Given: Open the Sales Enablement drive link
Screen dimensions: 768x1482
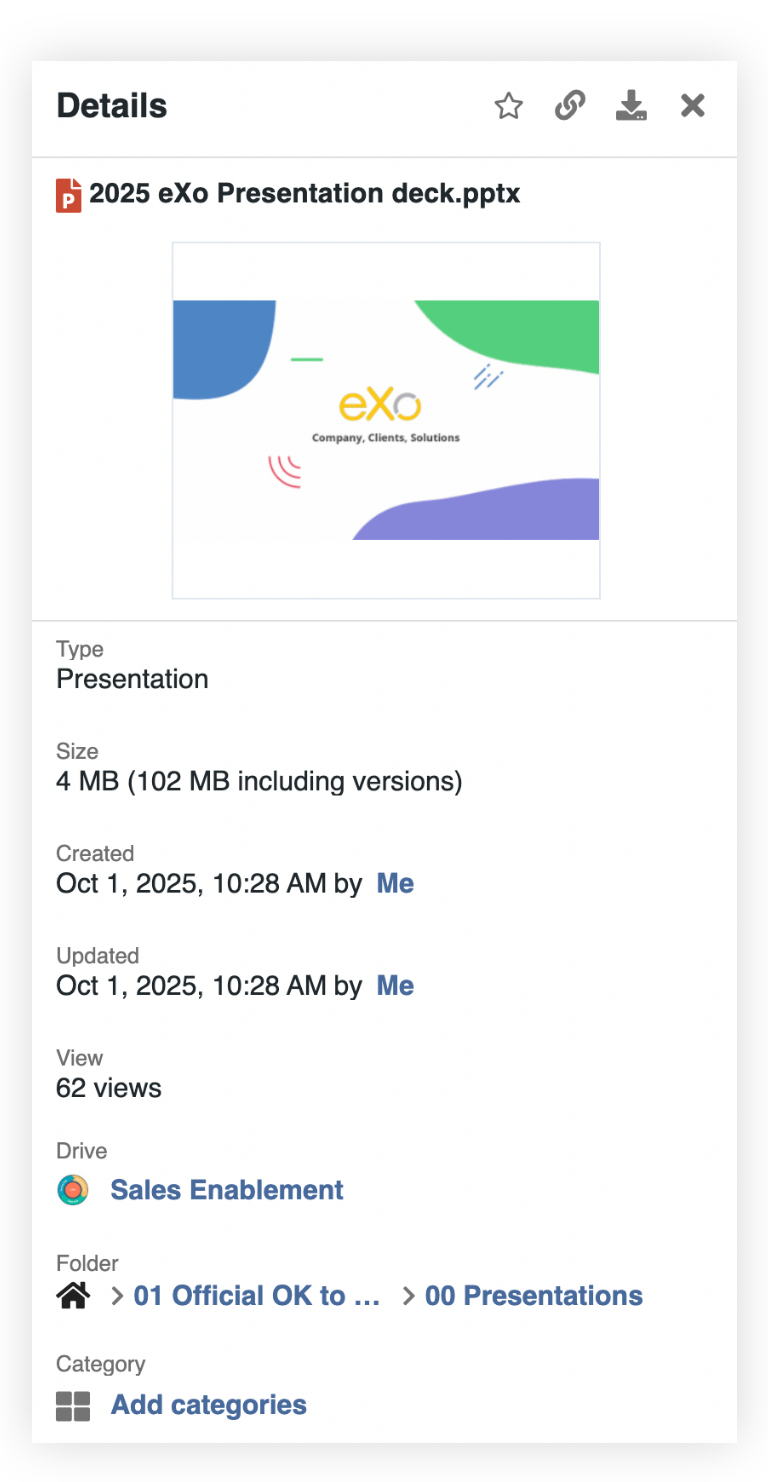Looking at the screenshot, I should click(227, 1190).
